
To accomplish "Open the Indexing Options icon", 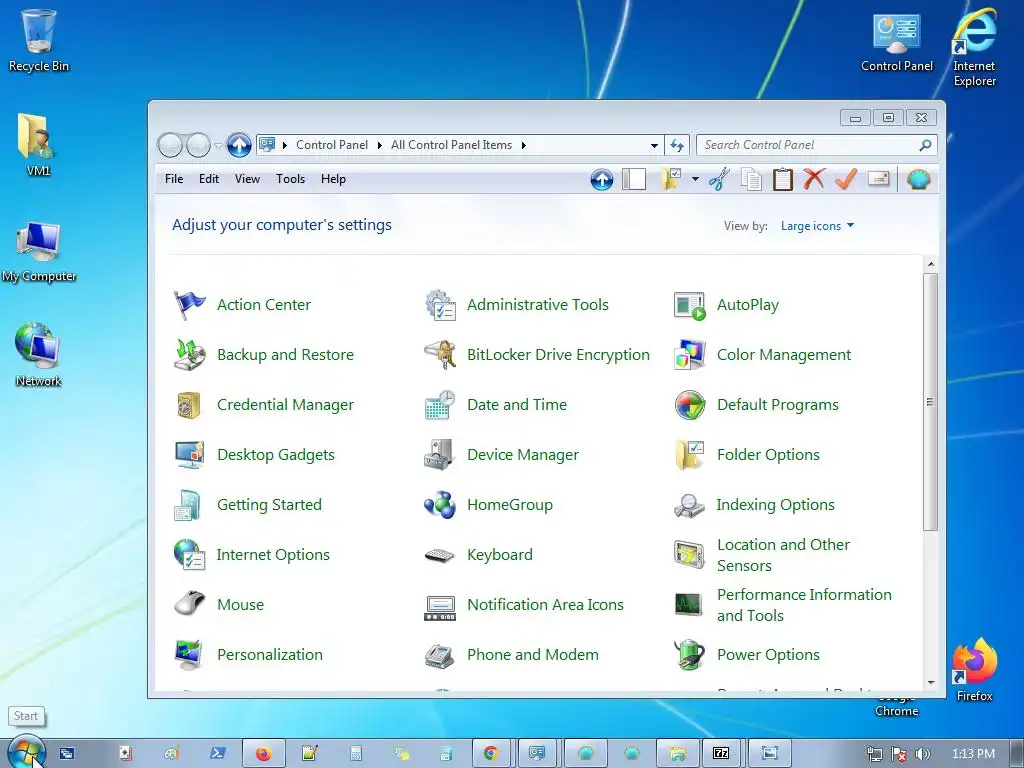I will point(690,505).
